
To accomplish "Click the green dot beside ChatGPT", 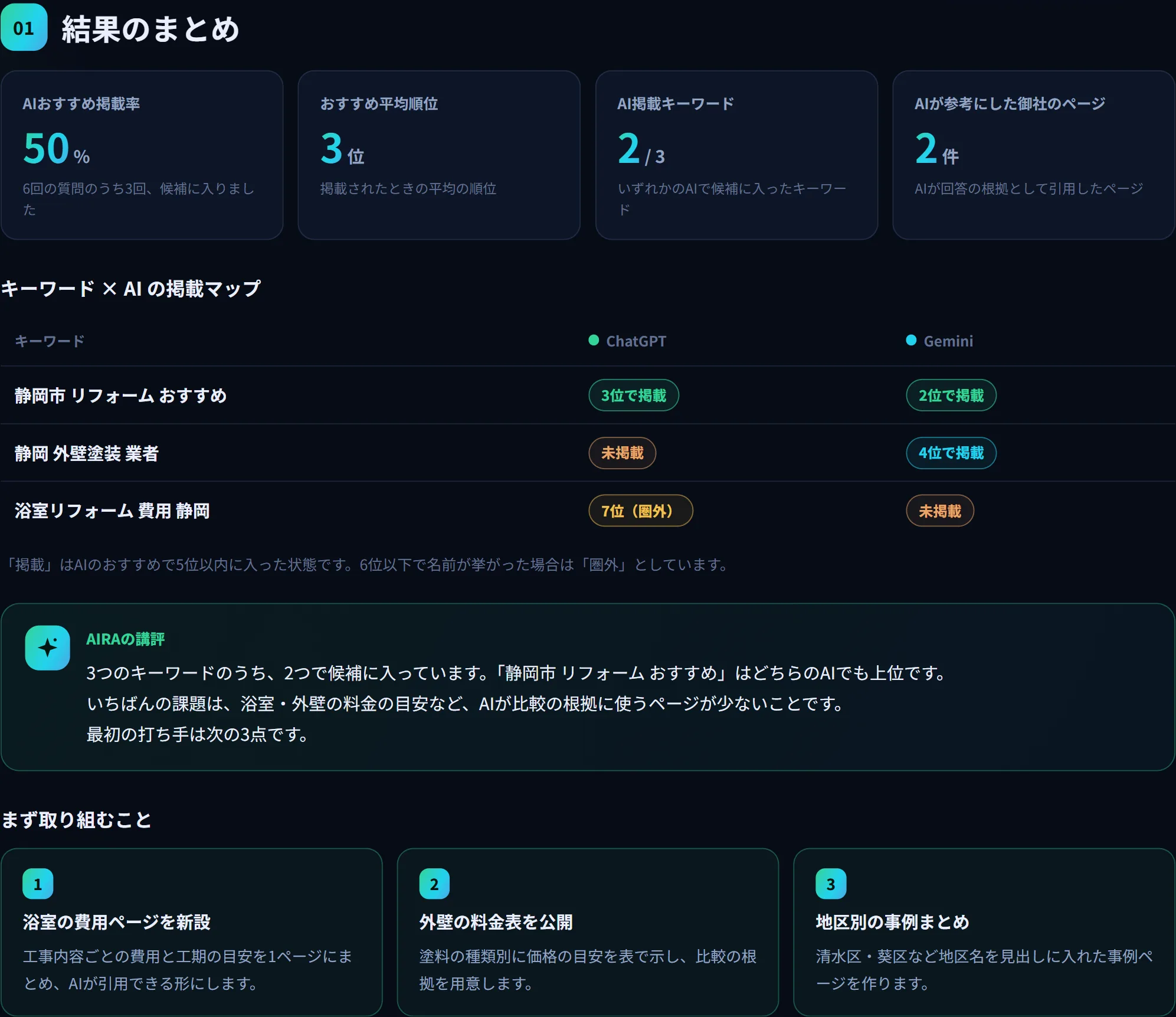I will click(x=594, y=340).
